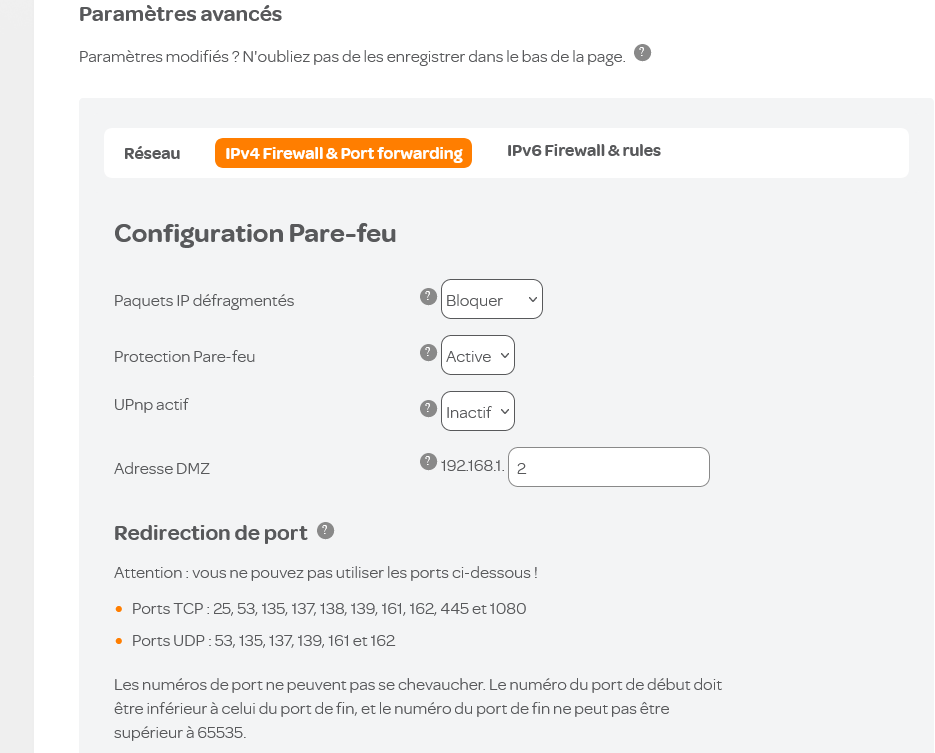
Task: Expand the Paquets IP défragmentés dropdown
Action: (492, 300)
